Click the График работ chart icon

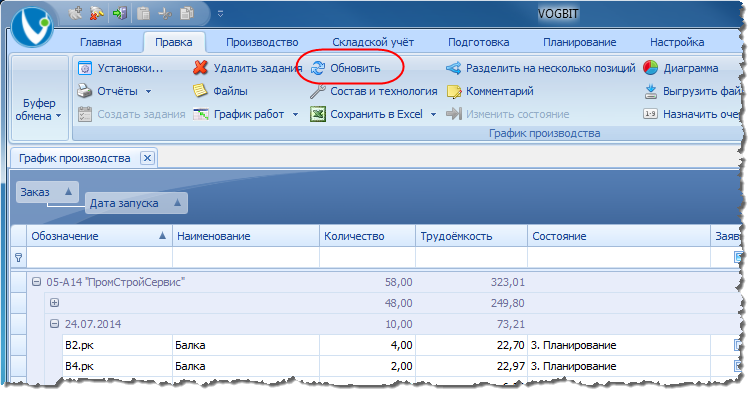pos(200,114)
